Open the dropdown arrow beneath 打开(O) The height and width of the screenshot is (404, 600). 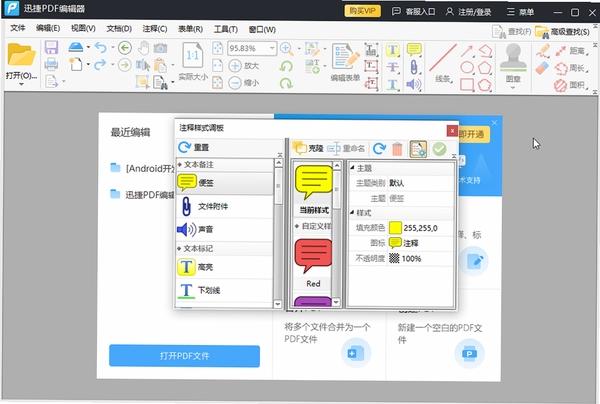click(21, 84)
